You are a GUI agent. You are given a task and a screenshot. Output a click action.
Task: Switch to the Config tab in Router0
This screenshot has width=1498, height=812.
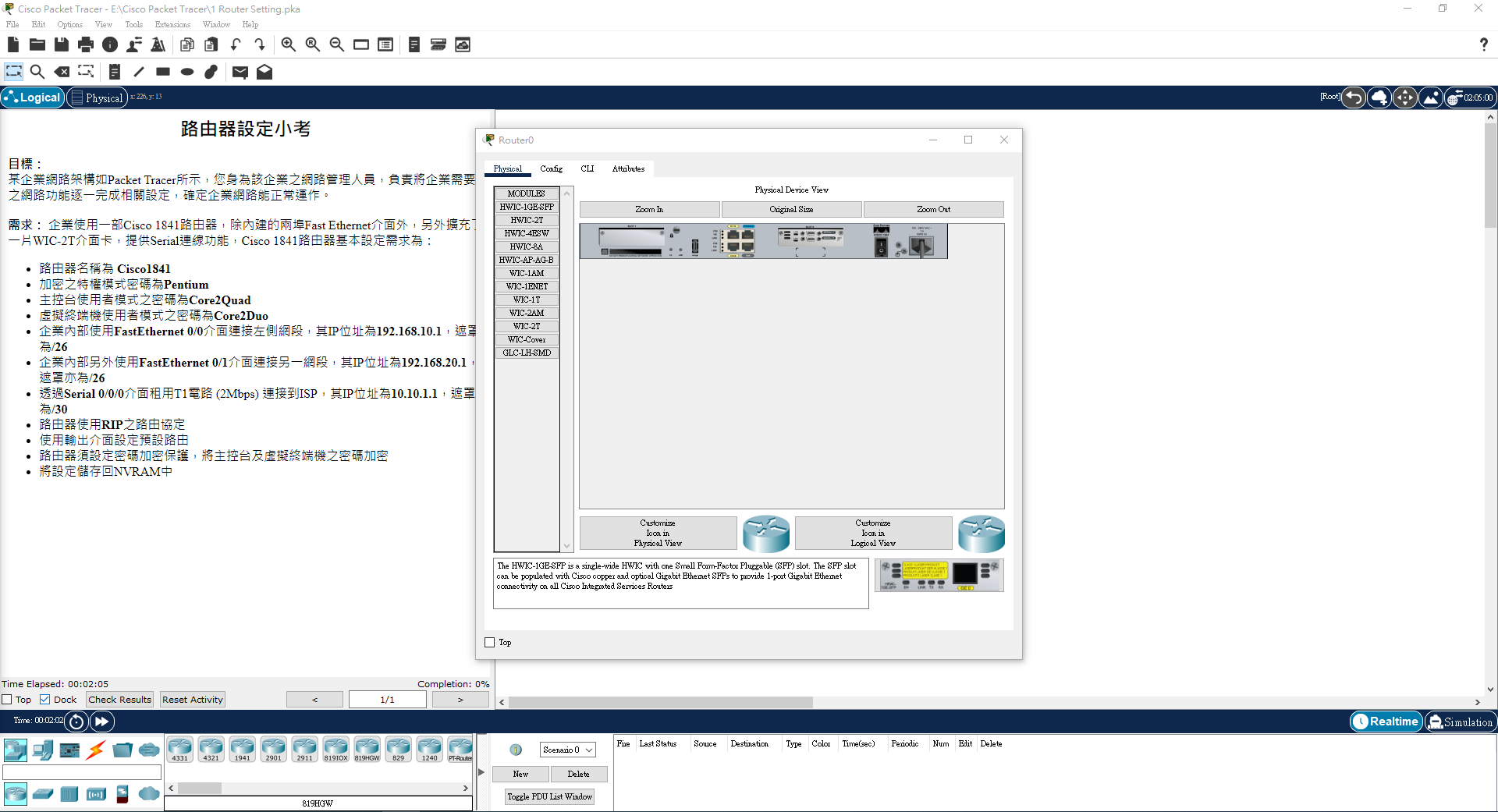[x=551, y=168]
